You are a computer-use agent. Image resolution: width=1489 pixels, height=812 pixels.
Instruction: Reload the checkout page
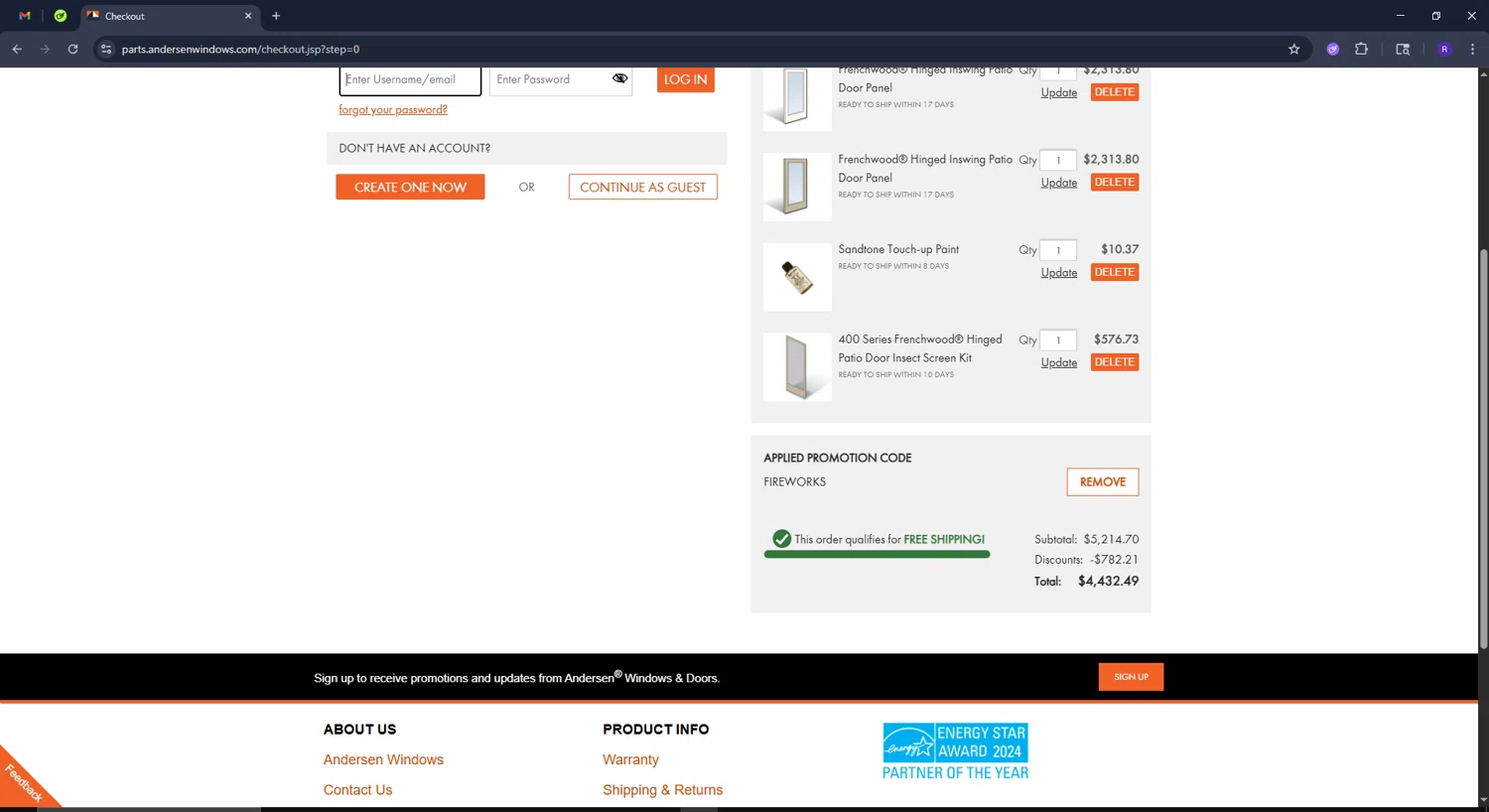pos(72,49)
